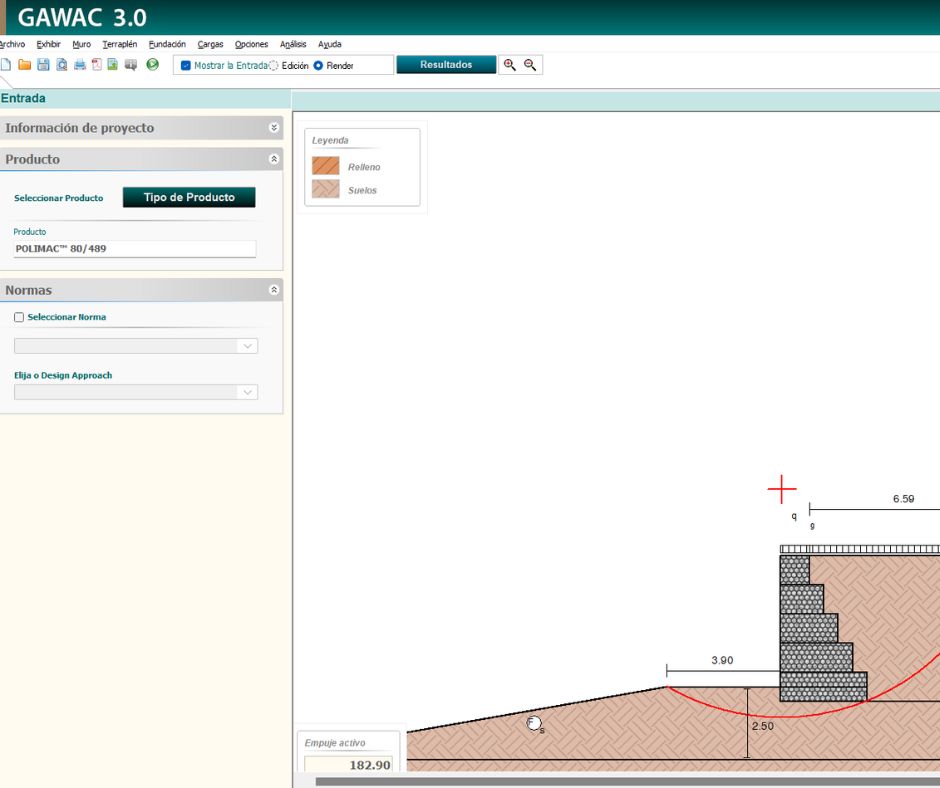The height and width of the screenshot is (788, 940).
Task: Click the printer icon in toolbar
Action: point(79,65)
